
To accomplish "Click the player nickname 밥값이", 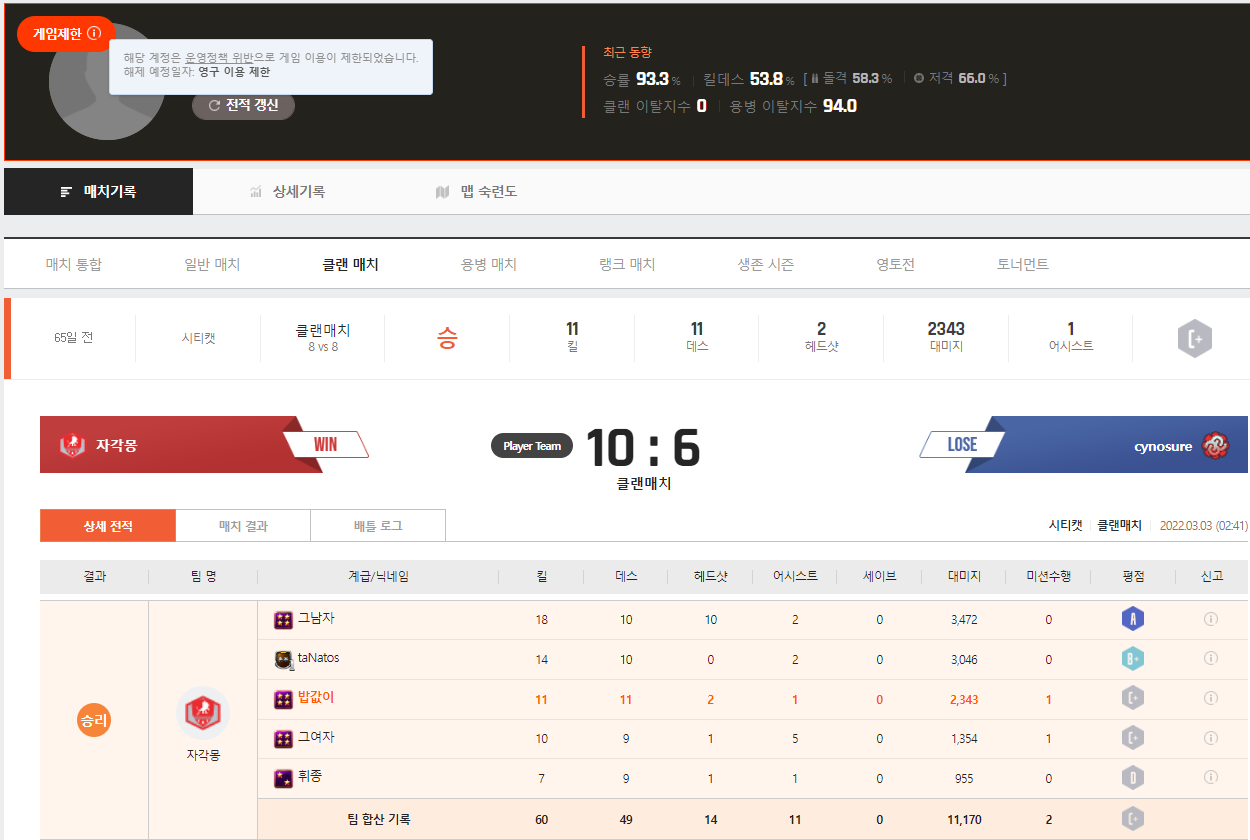I will coord(316,698).
